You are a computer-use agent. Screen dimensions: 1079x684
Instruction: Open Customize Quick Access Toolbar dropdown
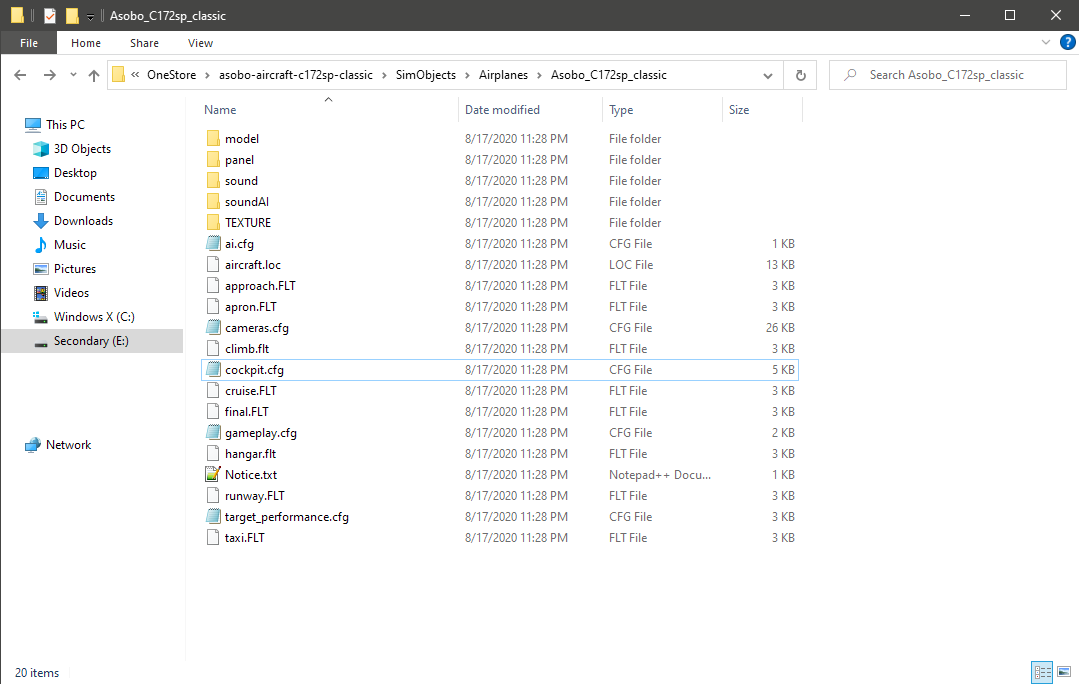pyautogui.click(x=90, y=16)
